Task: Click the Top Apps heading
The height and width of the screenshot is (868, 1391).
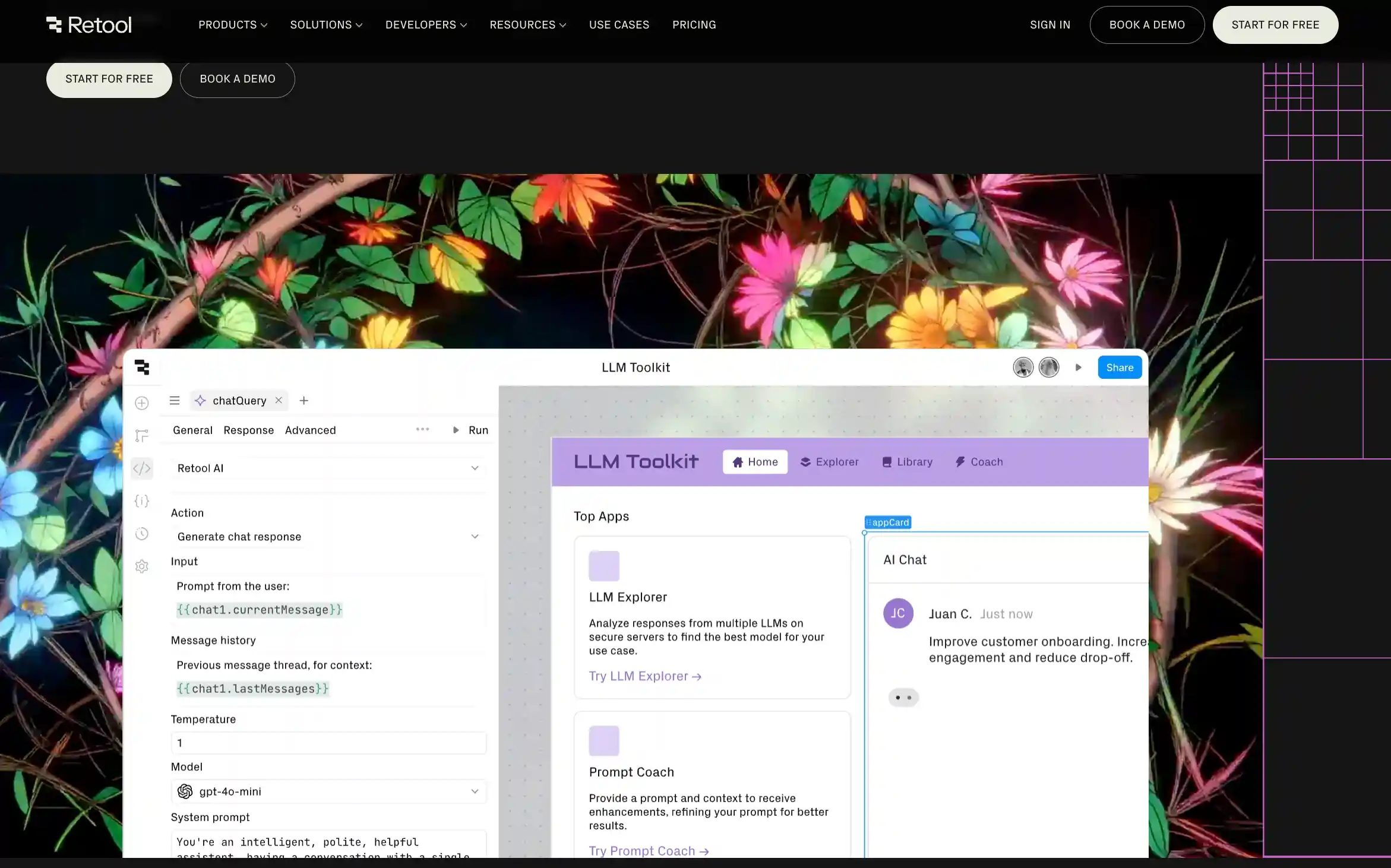Action: [x=601, y=517]
